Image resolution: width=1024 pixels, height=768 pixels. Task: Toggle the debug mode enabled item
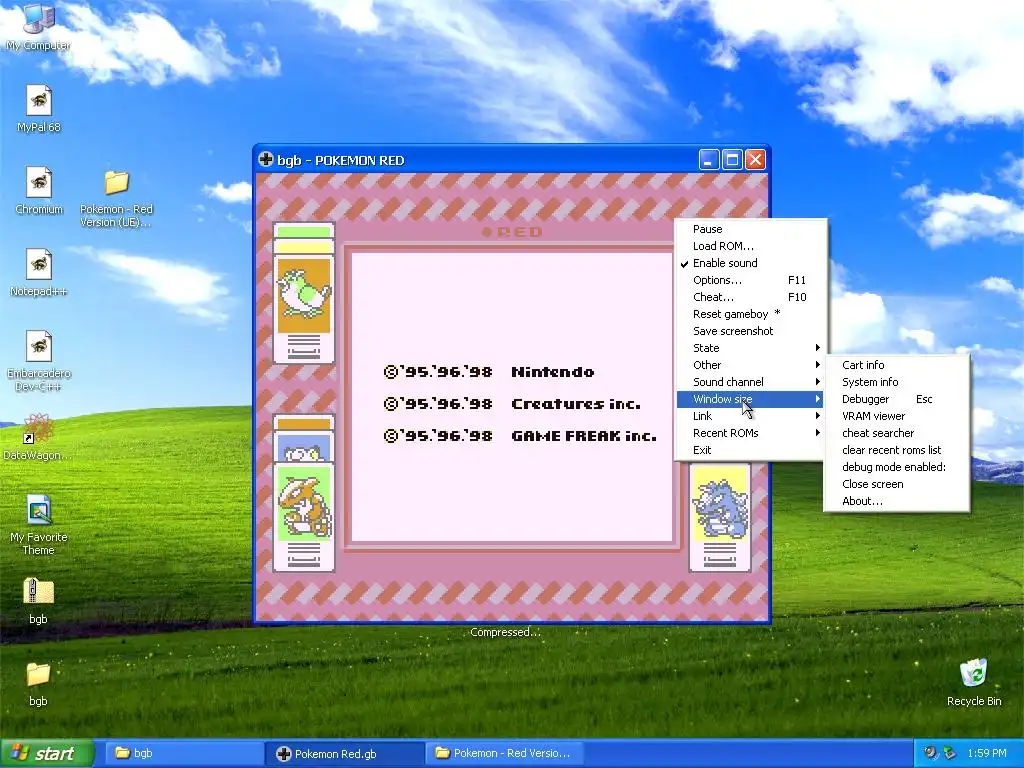click(897, 467)
